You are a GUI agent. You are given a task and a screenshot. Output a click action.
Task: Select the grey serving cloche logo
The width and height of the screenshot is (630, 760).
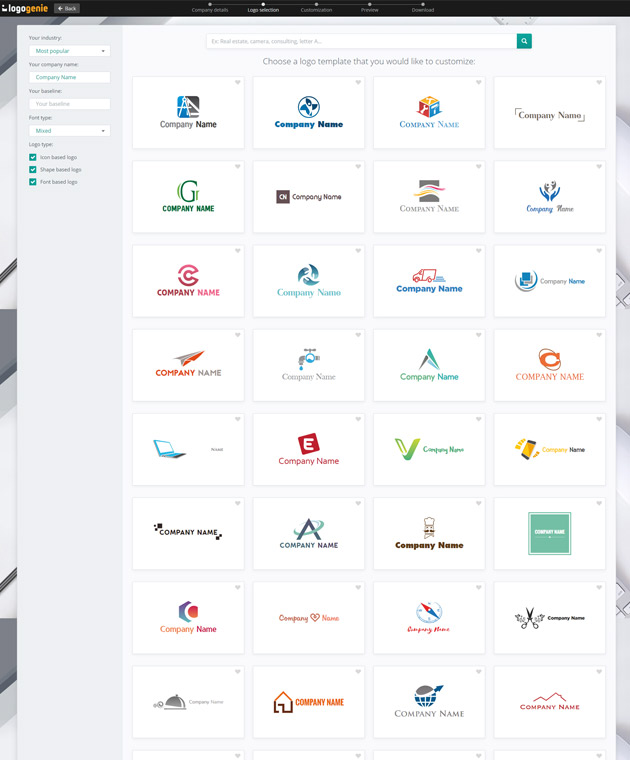pyautogui.click(x=188, y=702)
